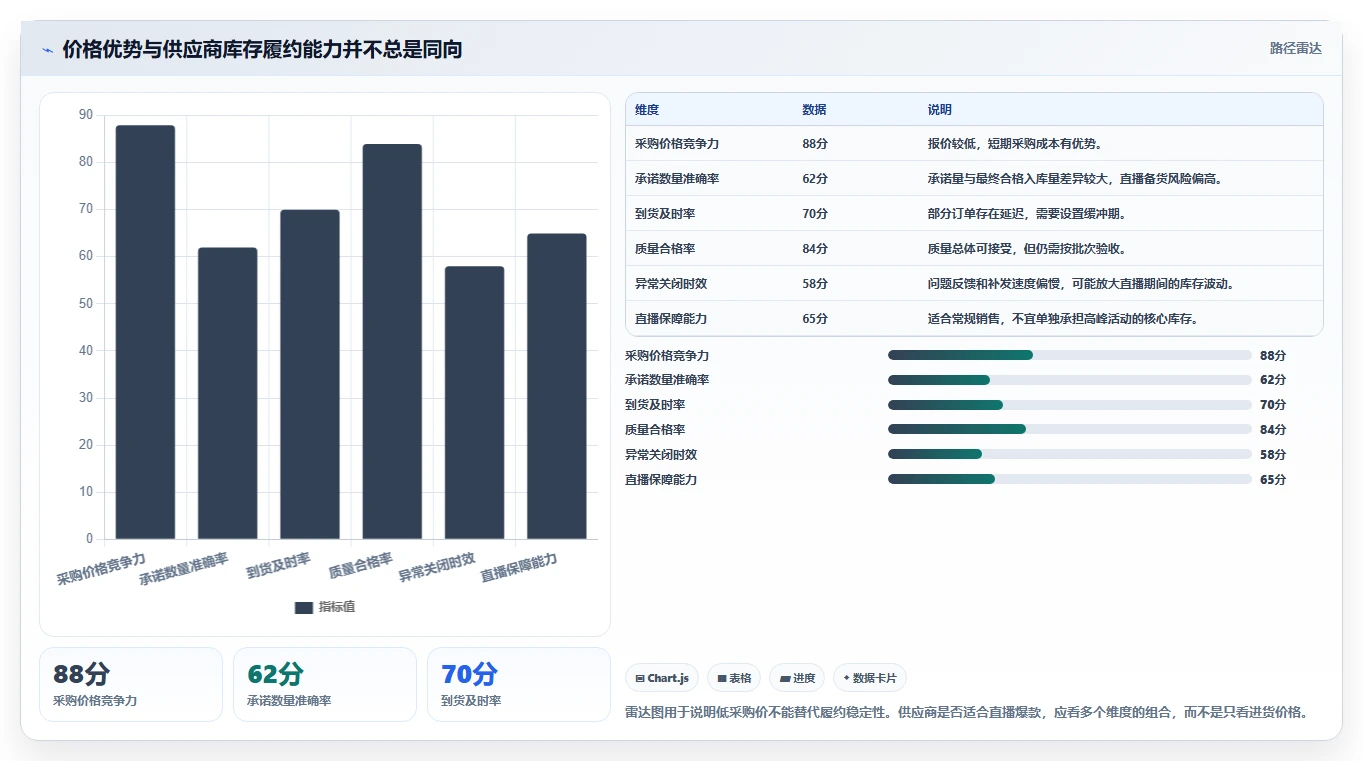The image size is (1363, 761).
Task: Click the 到货及时率 bar in the chart
Action: (x=310, y=374)
